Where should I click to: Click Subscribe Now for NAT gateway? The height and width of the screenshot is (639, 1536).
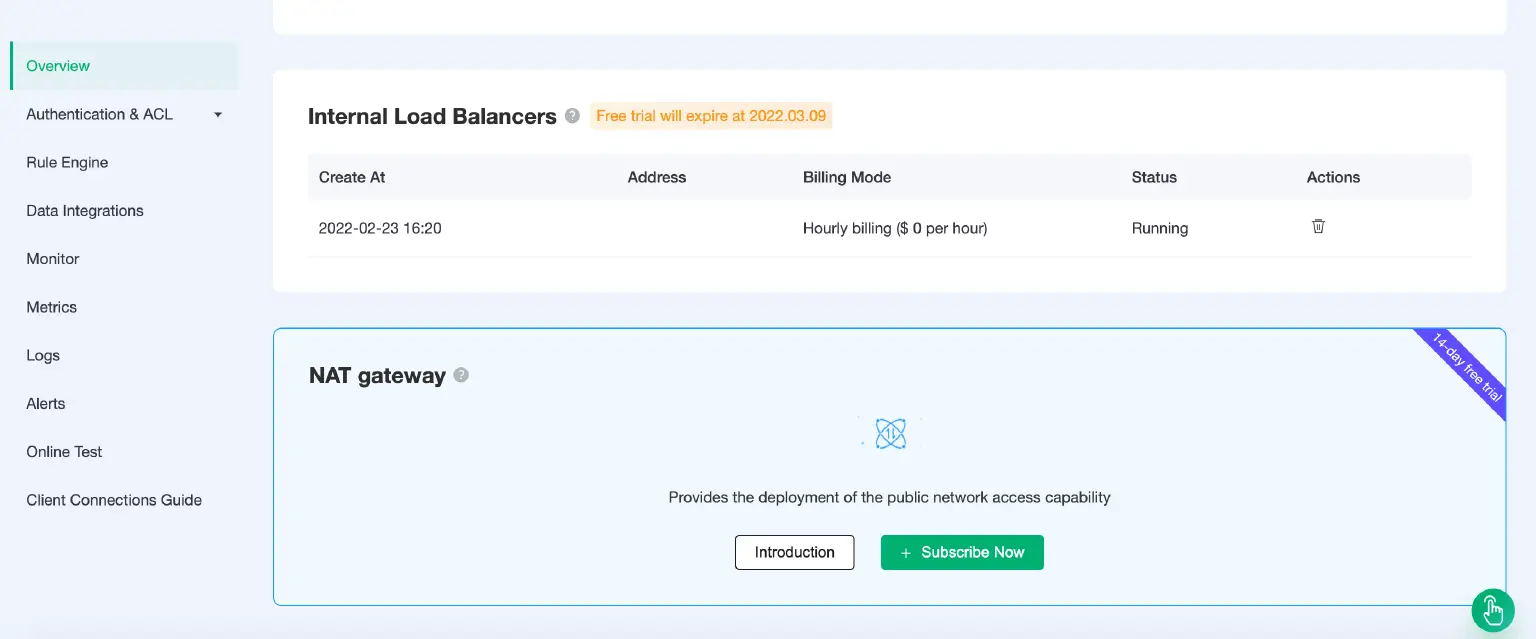click(x=962, y=552)
